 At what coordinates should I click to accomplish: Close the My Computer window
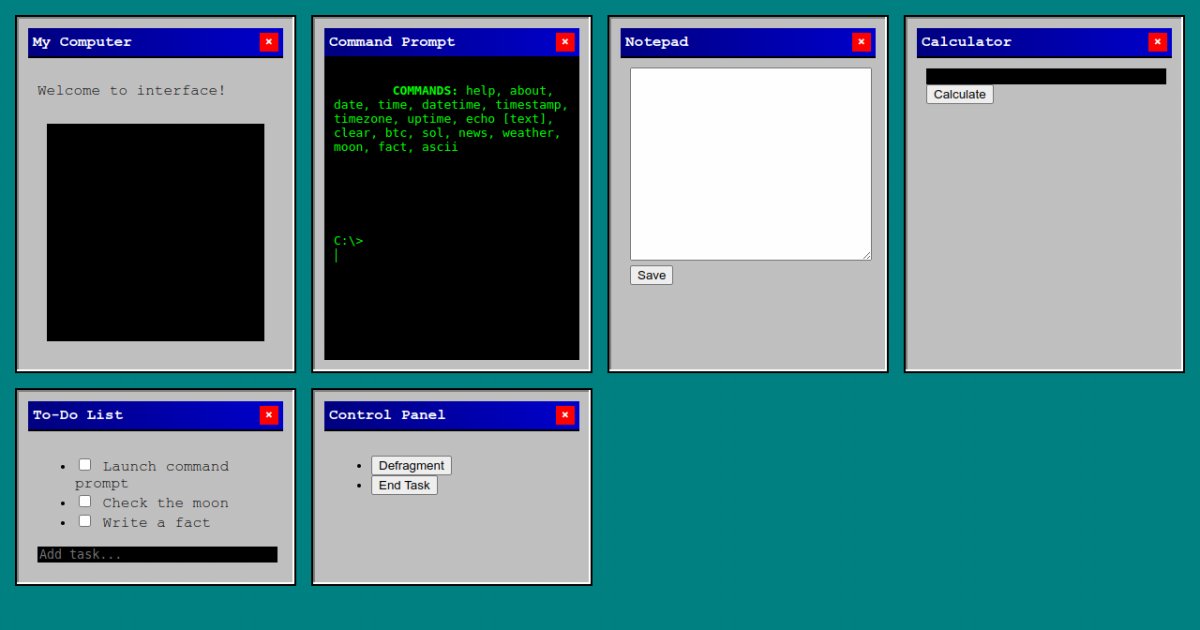point(268,42)
